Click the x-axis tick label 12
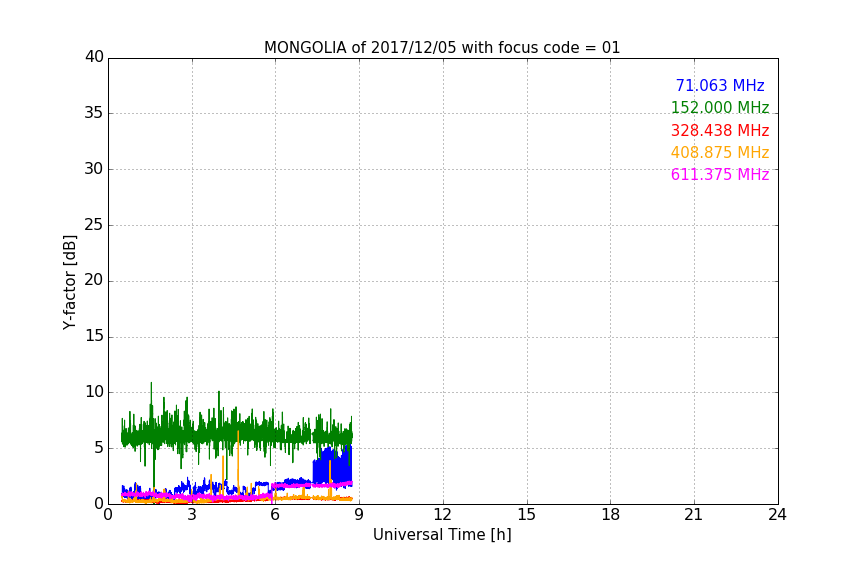This screenshot has width=864, height=576. pyautogui.click(x=443, y=515)
